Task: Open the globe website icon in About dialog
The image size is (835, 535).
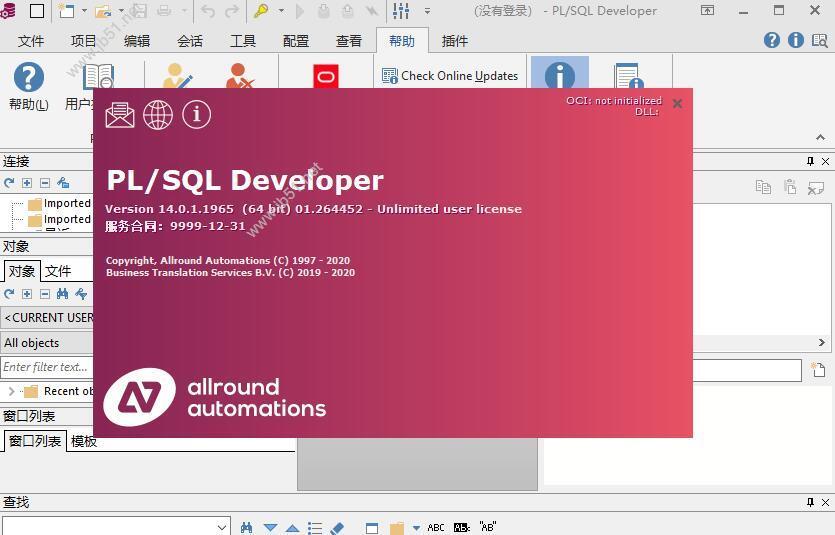Action: coord(158,114)
